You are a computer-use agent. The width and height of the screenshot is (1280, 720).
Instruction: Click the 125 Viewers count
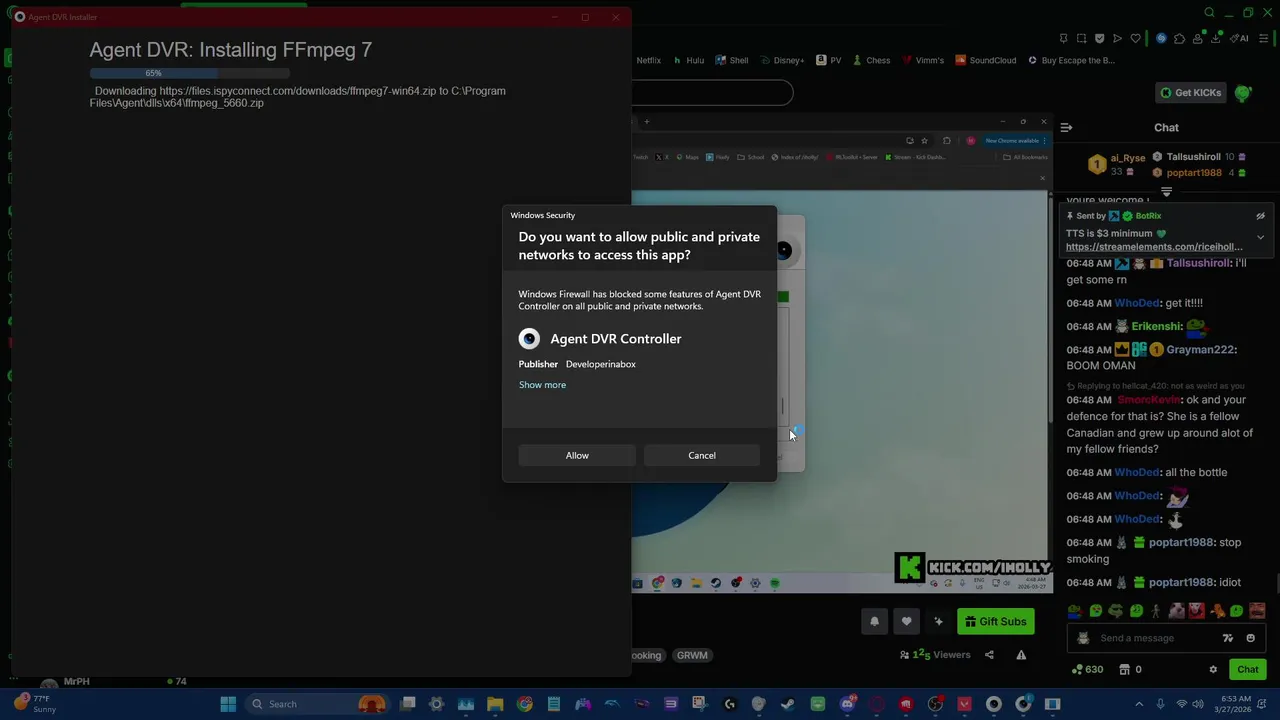click(935, 655)
